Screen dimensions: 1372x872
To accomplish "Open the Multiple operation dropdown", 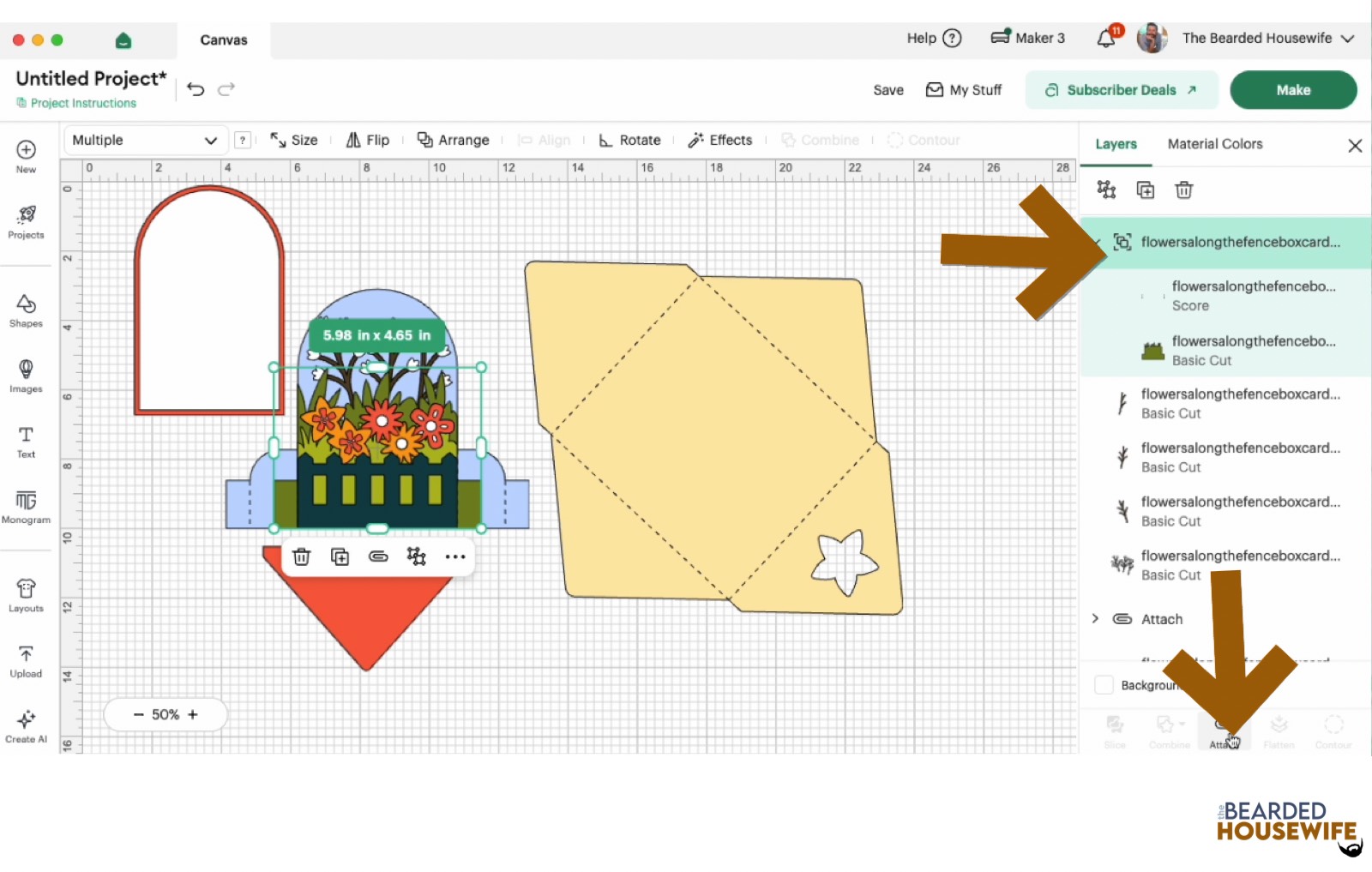I will [144, 141].
